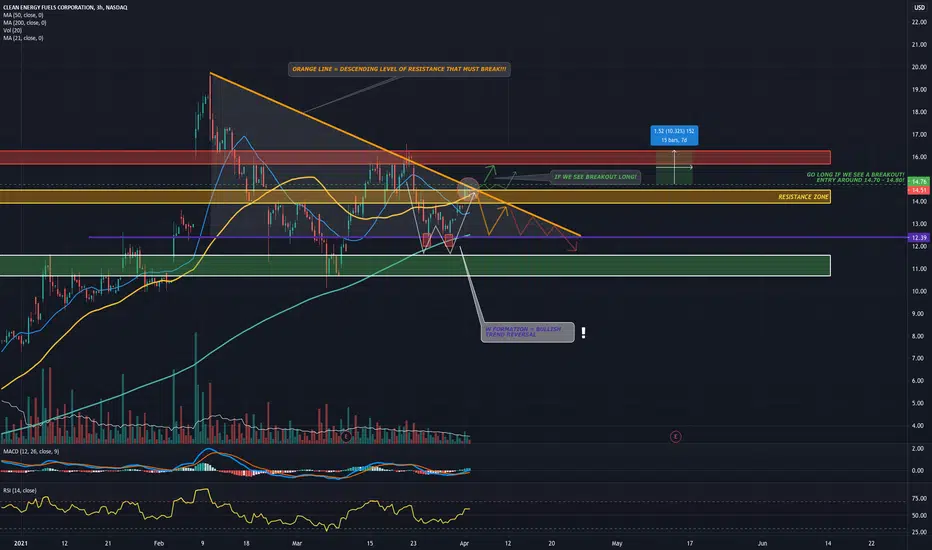Select the 'If we see breakout long' callout
Viewport: 932px width, 550px height.
click(595, 177)
